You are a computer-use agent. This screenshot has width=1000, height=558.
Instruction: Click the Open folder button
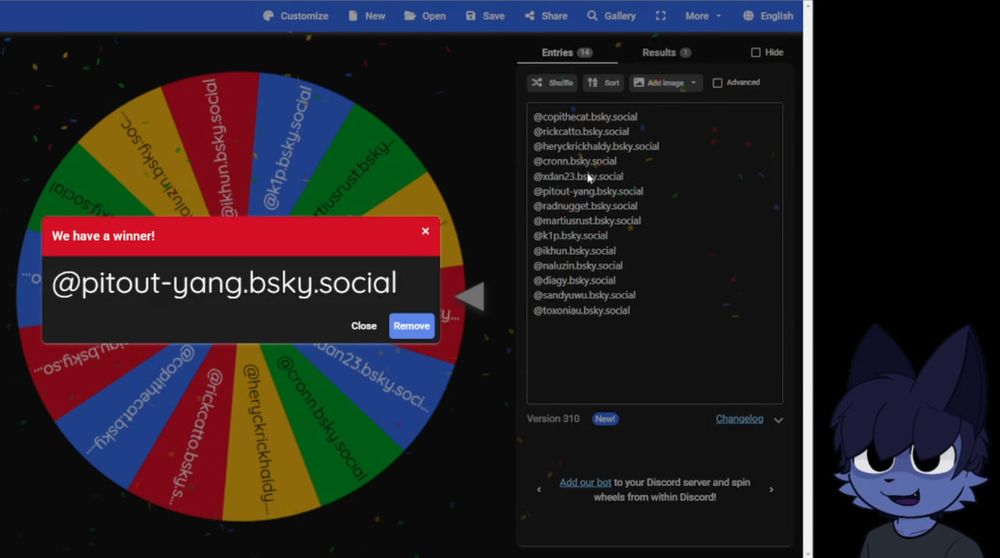coord(425,16)
